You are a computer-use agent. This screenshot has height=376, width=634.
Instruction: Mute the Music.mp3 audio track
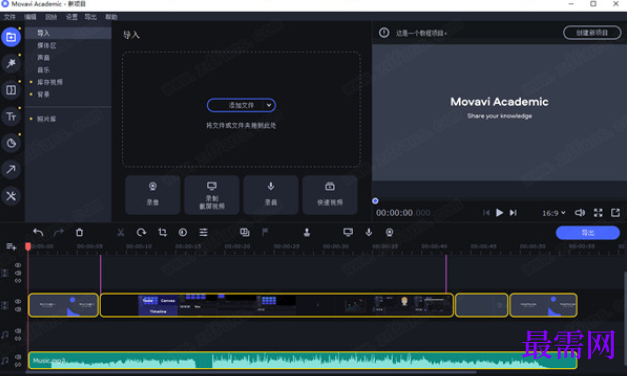tap(18, 357)
